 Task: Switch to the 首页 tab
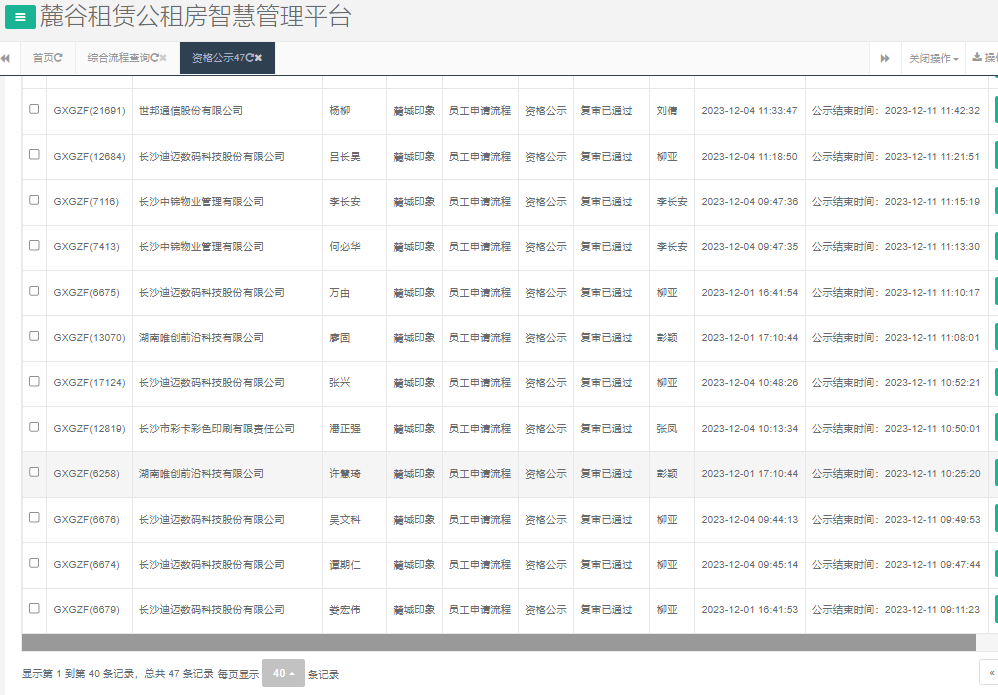[x=43, y=58]
